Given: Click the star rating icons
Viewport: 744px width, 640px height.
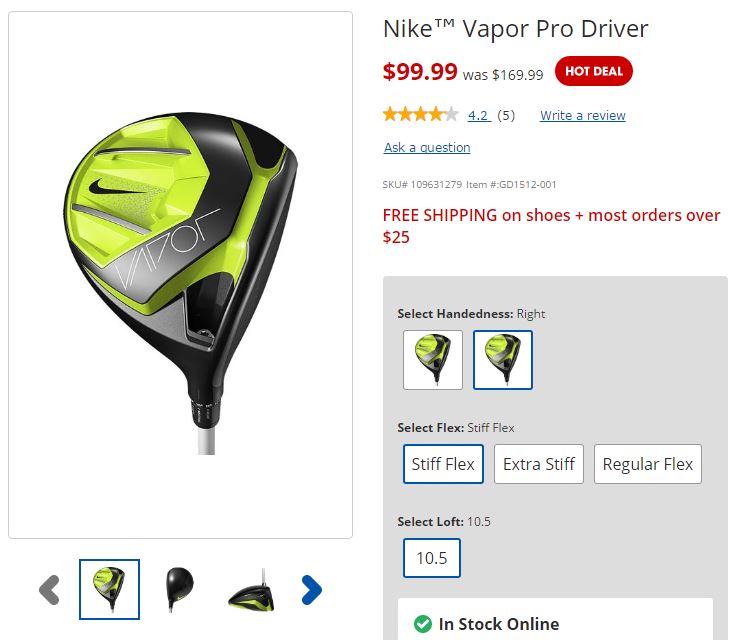Looking at the screenshot, I should [x=421, y=114].
